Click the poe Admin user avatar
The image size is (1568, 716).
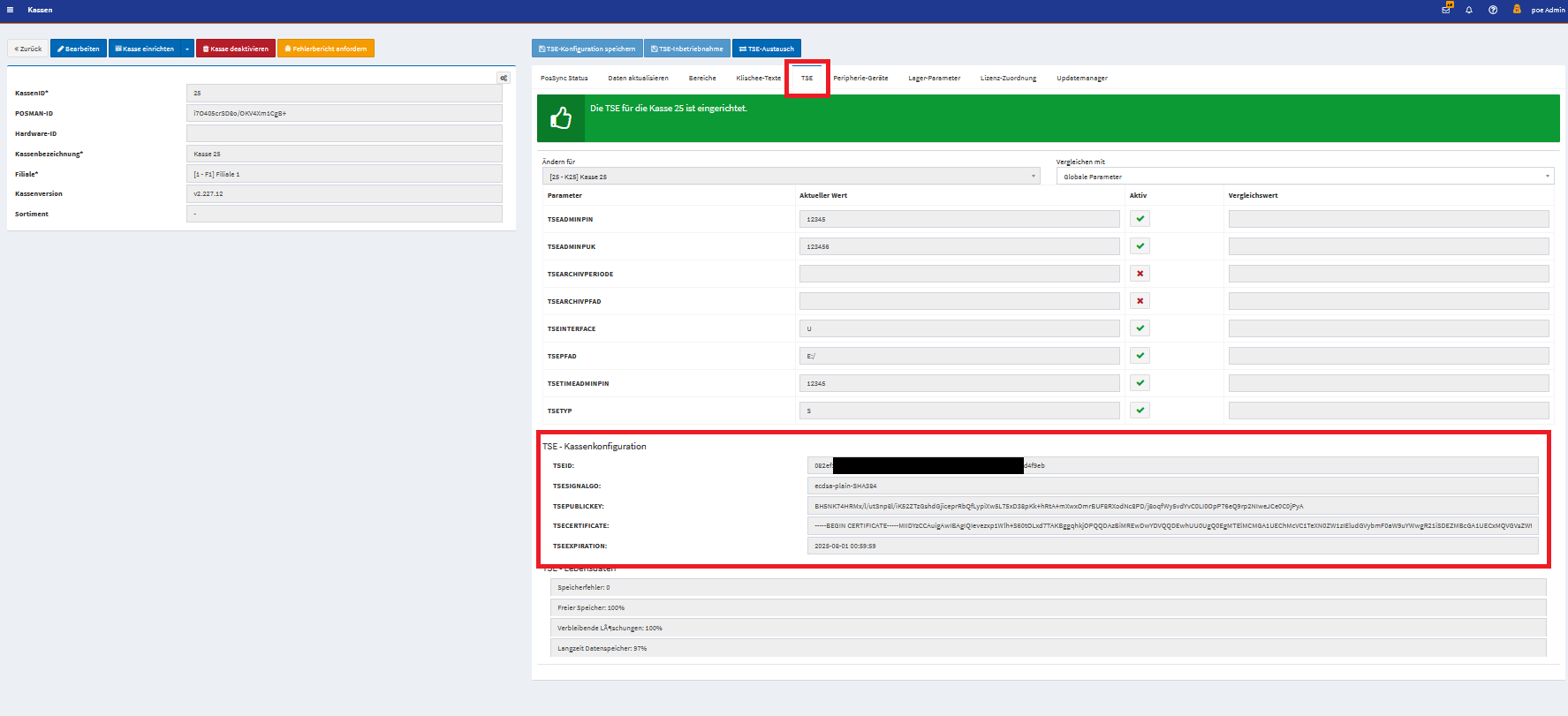pyautogui.click(x=1517, y=10)
